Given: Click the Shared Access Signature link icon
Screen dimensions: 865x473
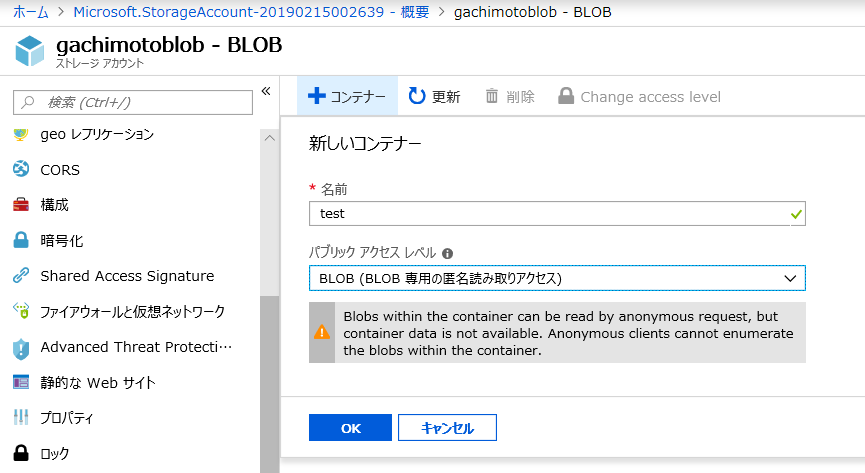Looking at the screenshot, I should (x=21, y=275).
